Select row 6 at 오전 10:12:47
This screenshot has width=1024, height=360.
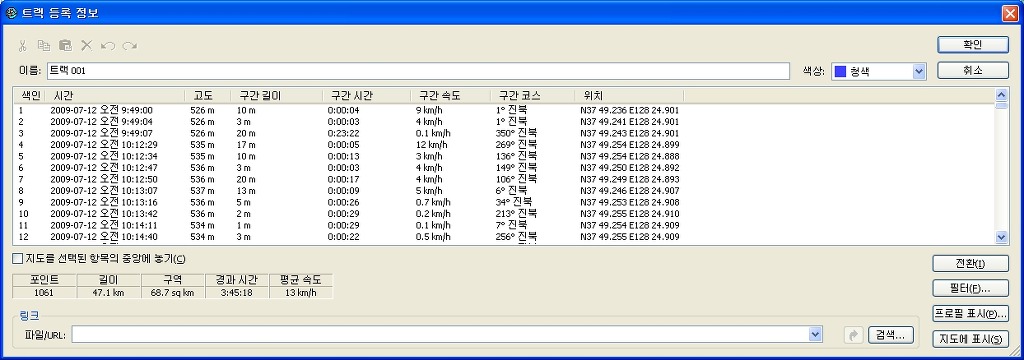point(504,167)
